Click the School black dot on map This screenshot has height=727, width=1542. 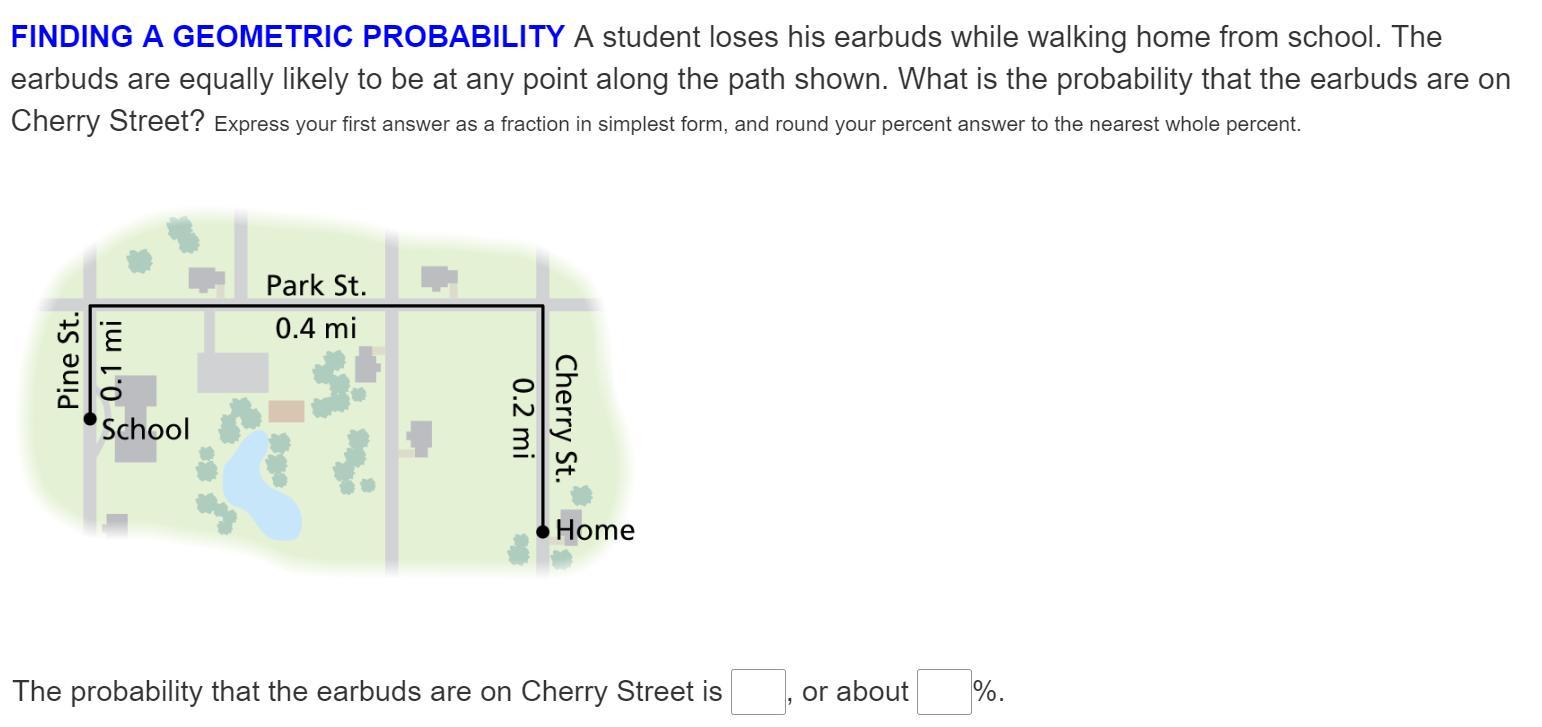point(90,420)
